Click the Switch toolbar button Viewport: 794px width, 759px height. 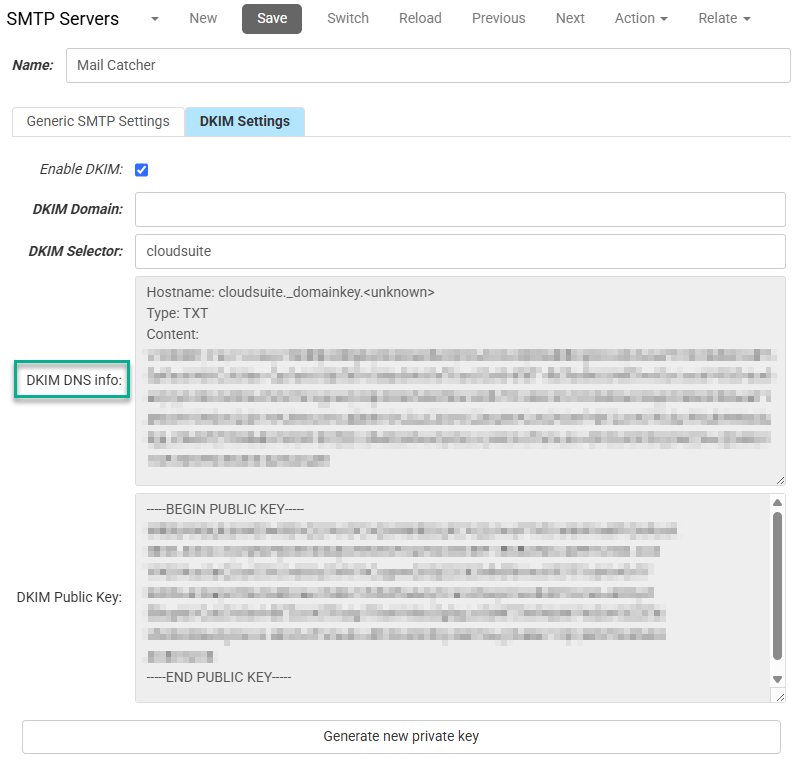(348, 18)
